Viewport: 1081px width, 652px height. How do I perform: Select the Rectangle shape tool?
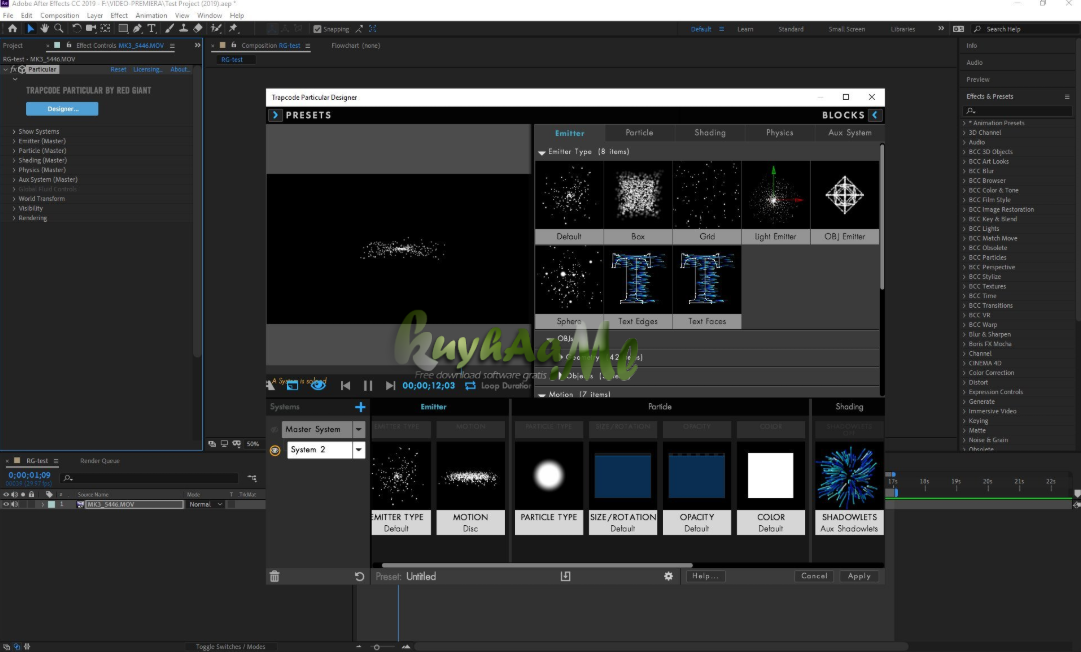pos(123,29)
